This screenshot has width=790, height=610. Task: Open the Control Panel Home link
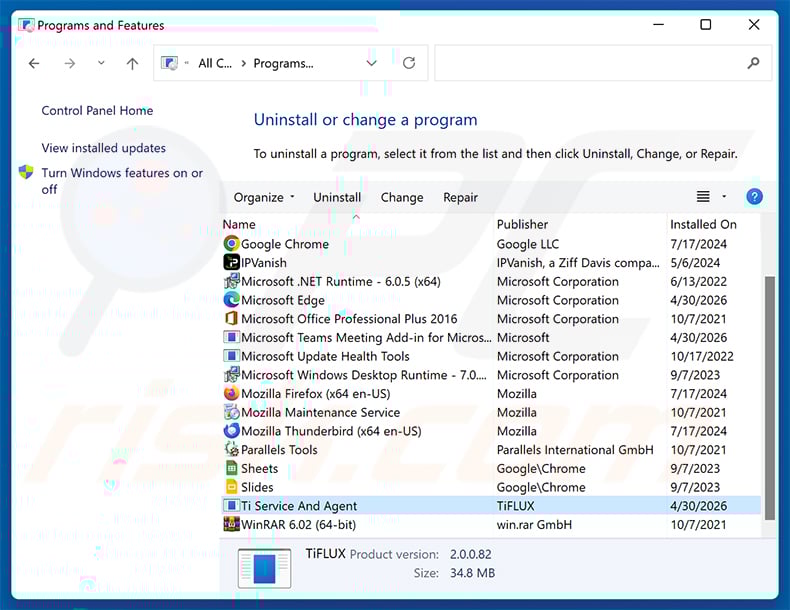tap(97, 110)
